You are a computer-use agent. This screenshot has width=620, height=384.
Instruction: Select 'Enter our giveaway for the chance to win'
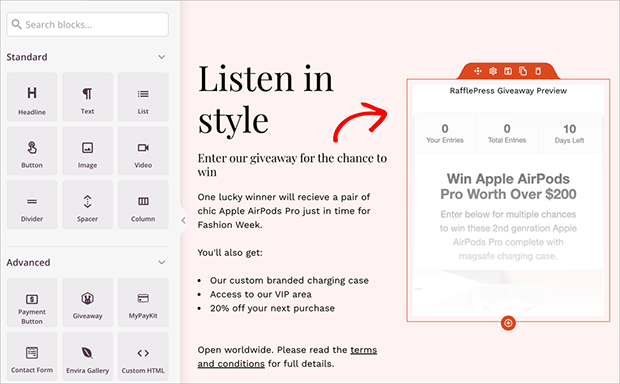point(292,165)
